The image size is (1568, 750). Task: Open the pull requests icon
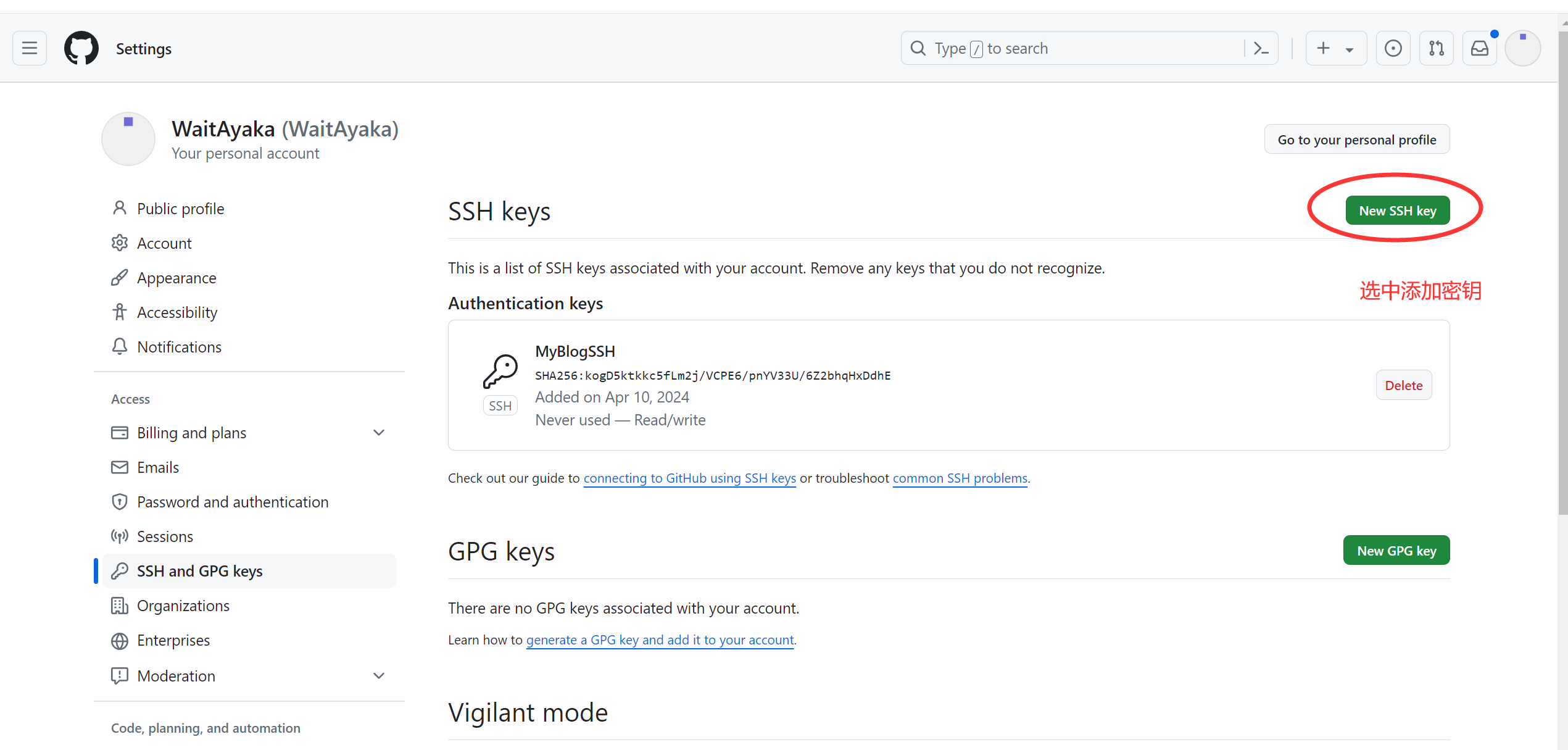click(1436, 48)
